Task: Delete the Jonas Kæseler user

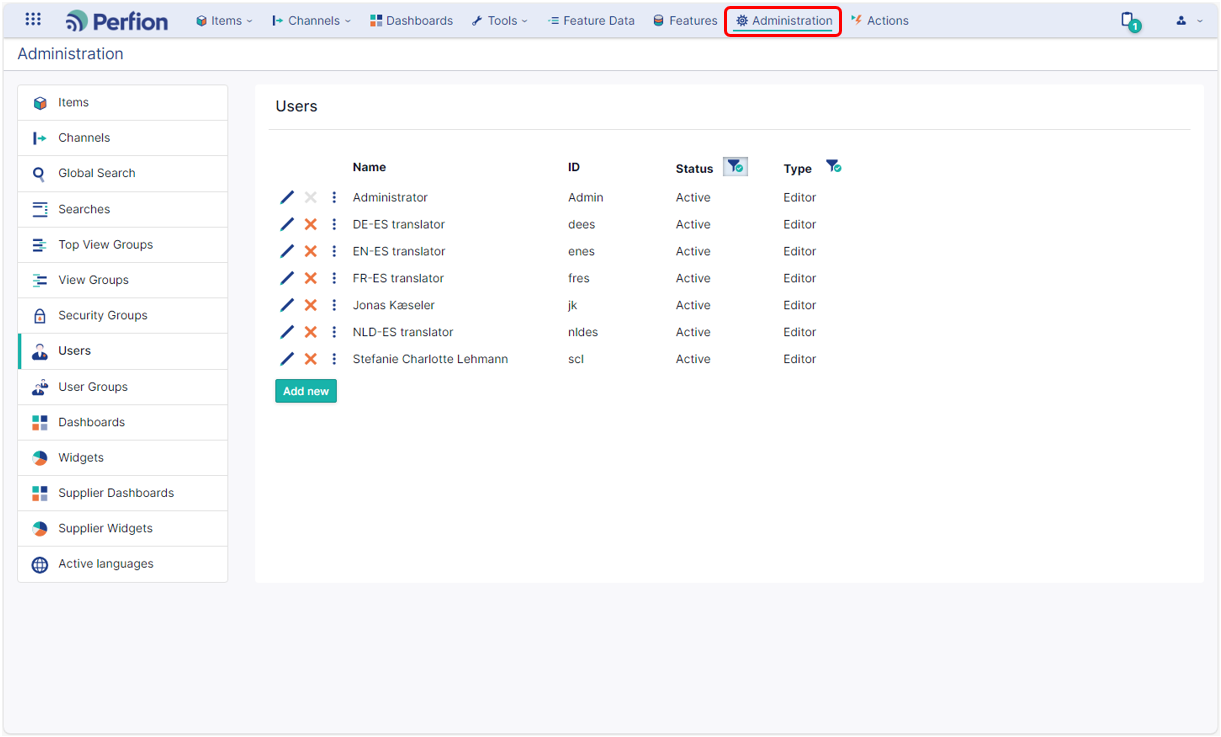Action: pyautogui.click(x=311, y=306)
